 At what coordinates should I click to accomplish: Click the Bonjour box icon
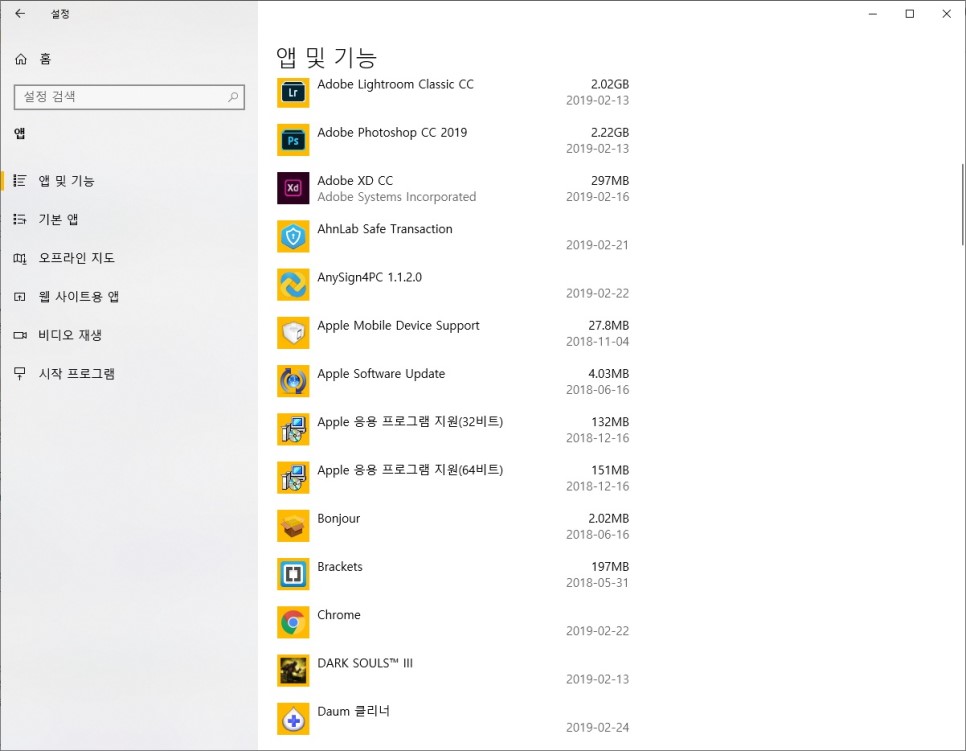point(293,526)
